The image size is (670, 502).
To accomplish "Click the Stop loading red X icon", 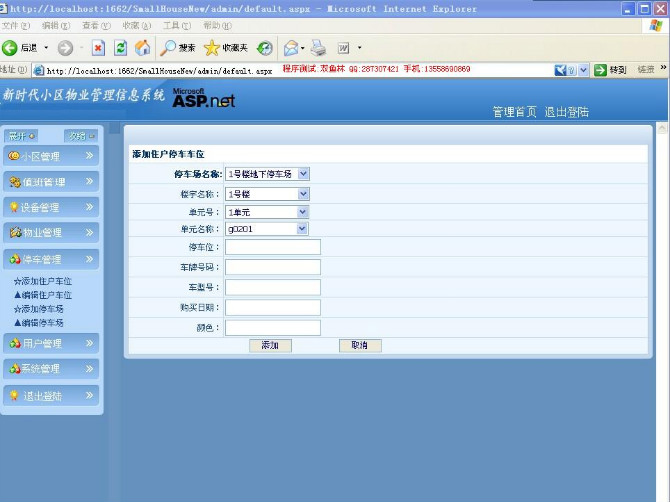I will point(98,48).
